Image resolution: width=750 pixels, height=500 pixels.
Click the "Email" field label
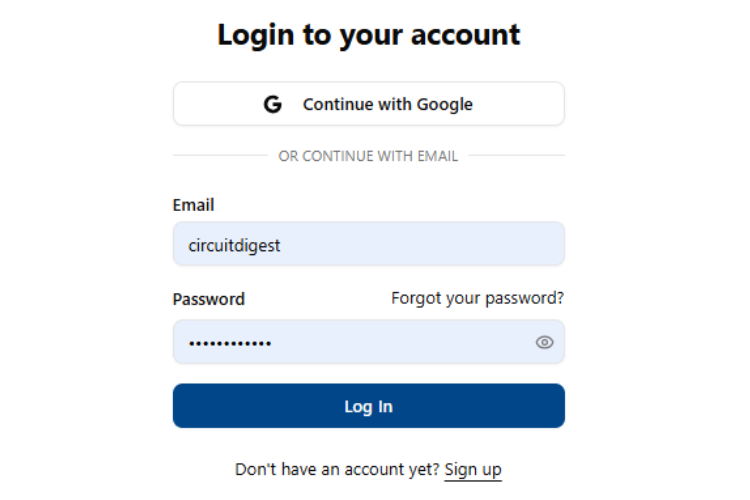(193, 205)
